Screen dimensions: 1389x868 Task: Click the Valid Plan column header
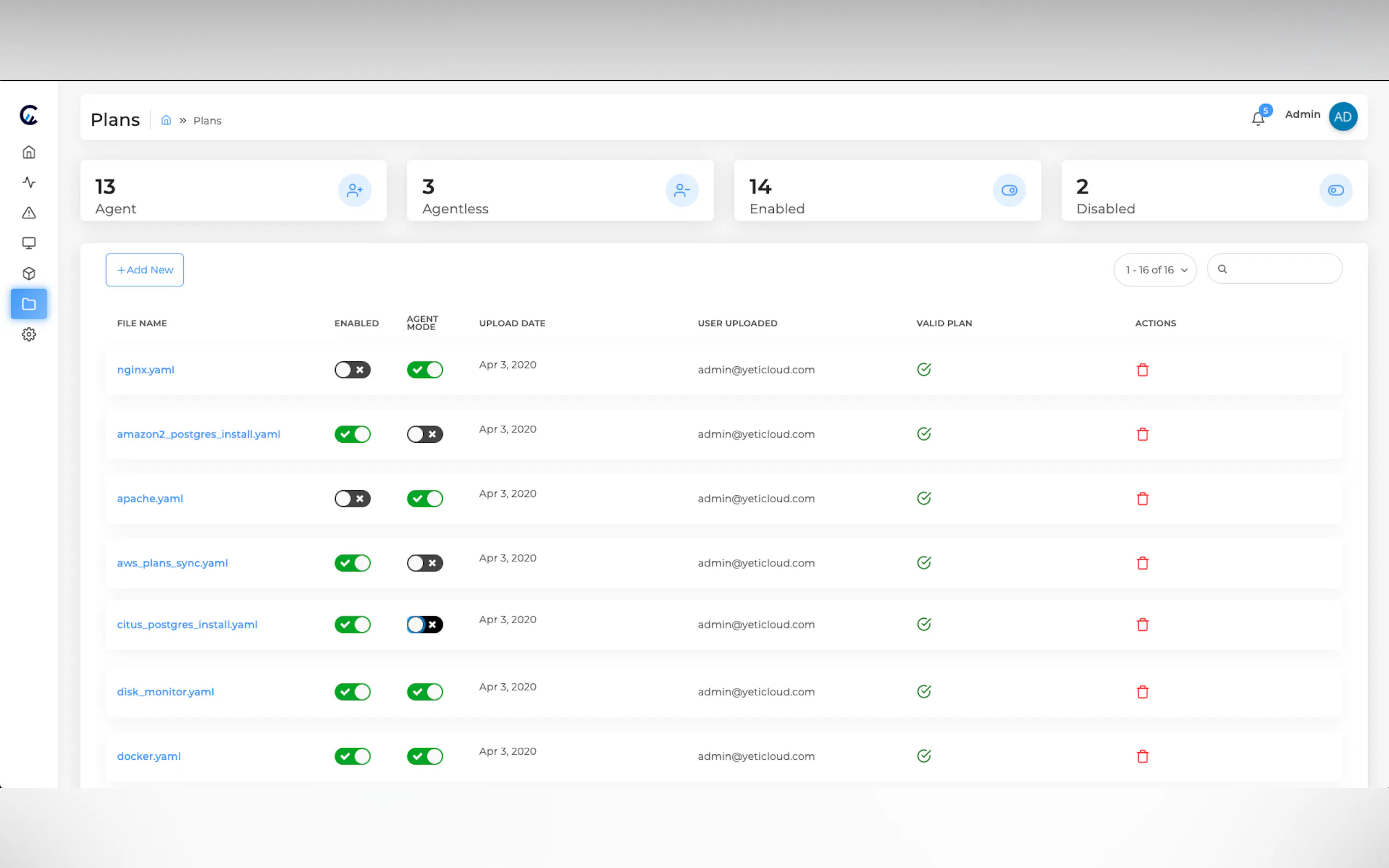click(944, 323)
